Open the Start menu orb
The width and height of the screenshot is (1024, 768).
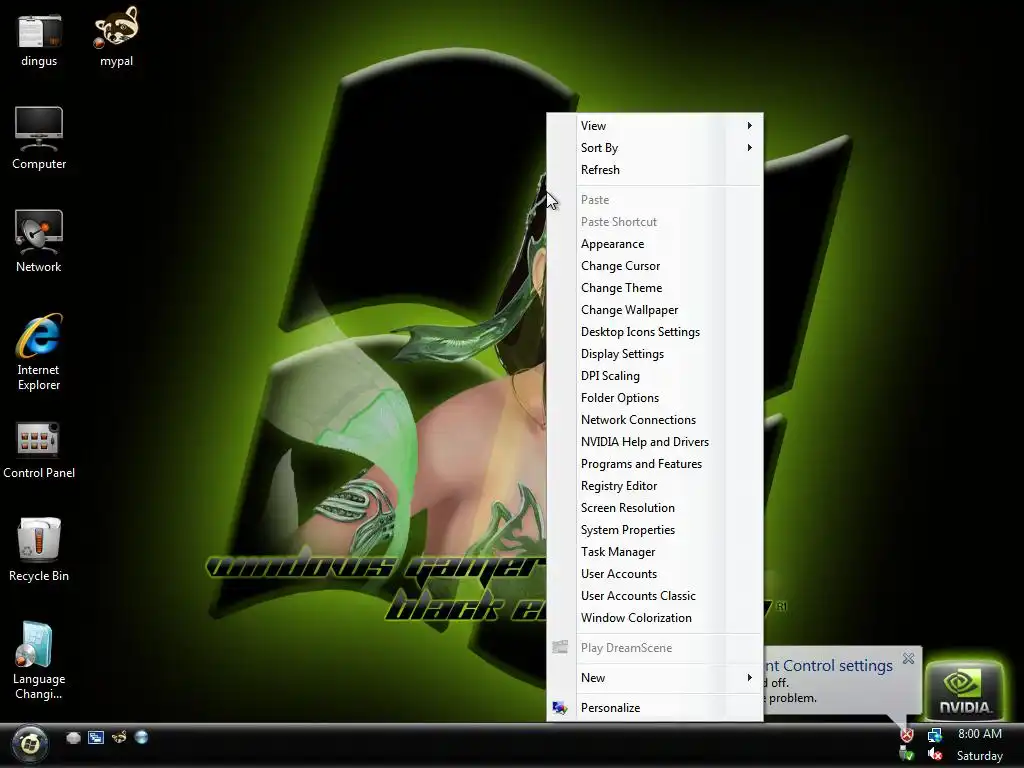(30, 744)
